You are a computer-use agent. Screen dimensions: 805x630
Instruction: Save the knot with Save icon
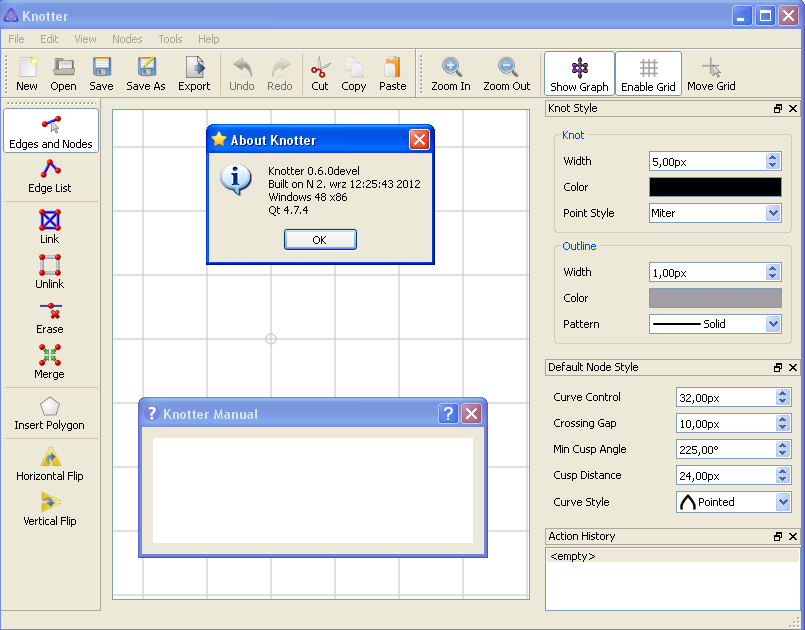101,74
